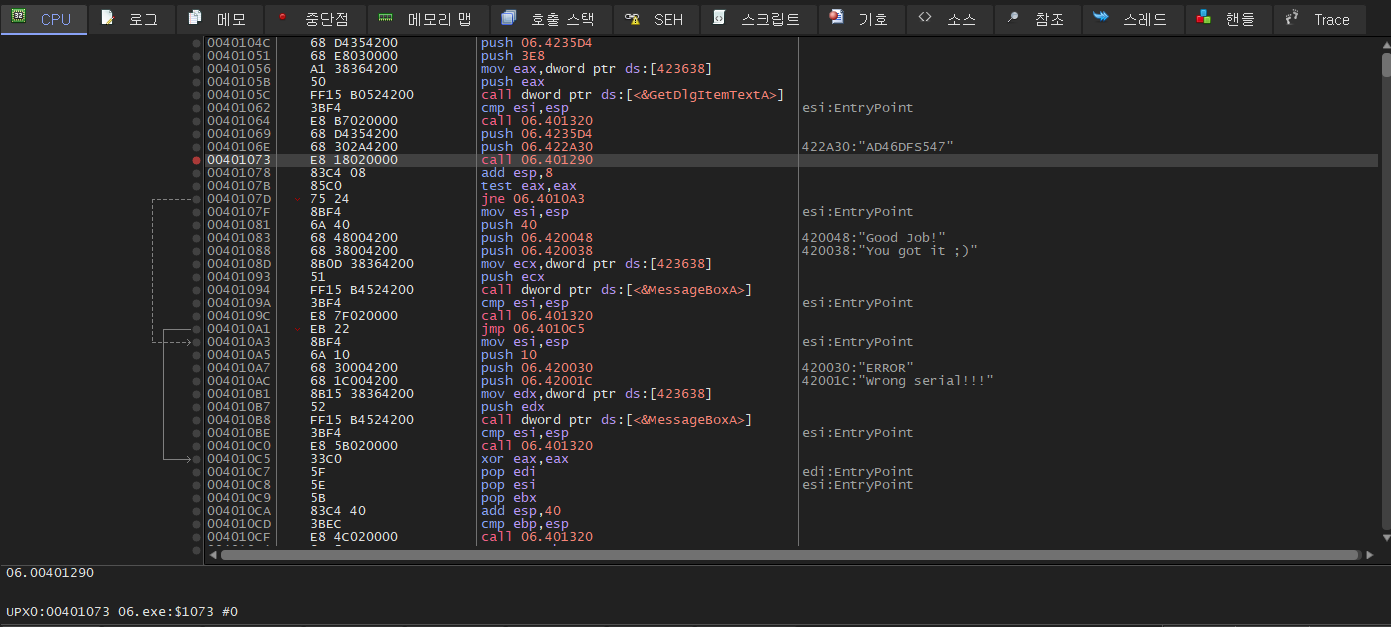Screen dimensions: 1391x627
Task: Disable the red breakpoint at 00401073
Action: [x=196, y=159]
